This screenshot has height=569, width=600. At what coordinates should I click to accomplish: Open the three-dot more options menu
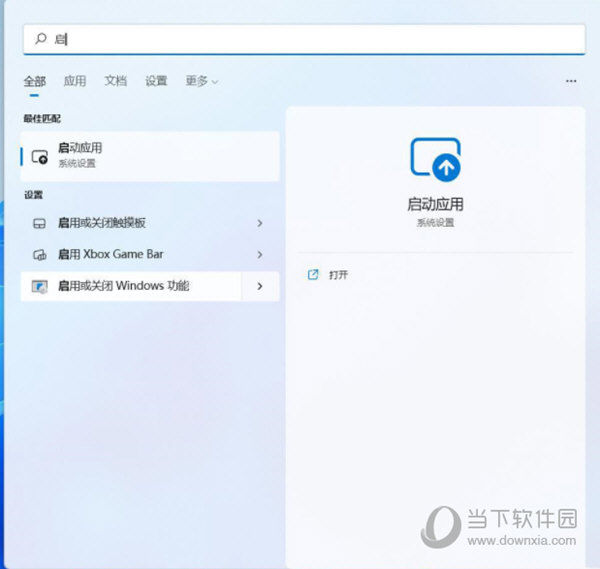[571, 81]
